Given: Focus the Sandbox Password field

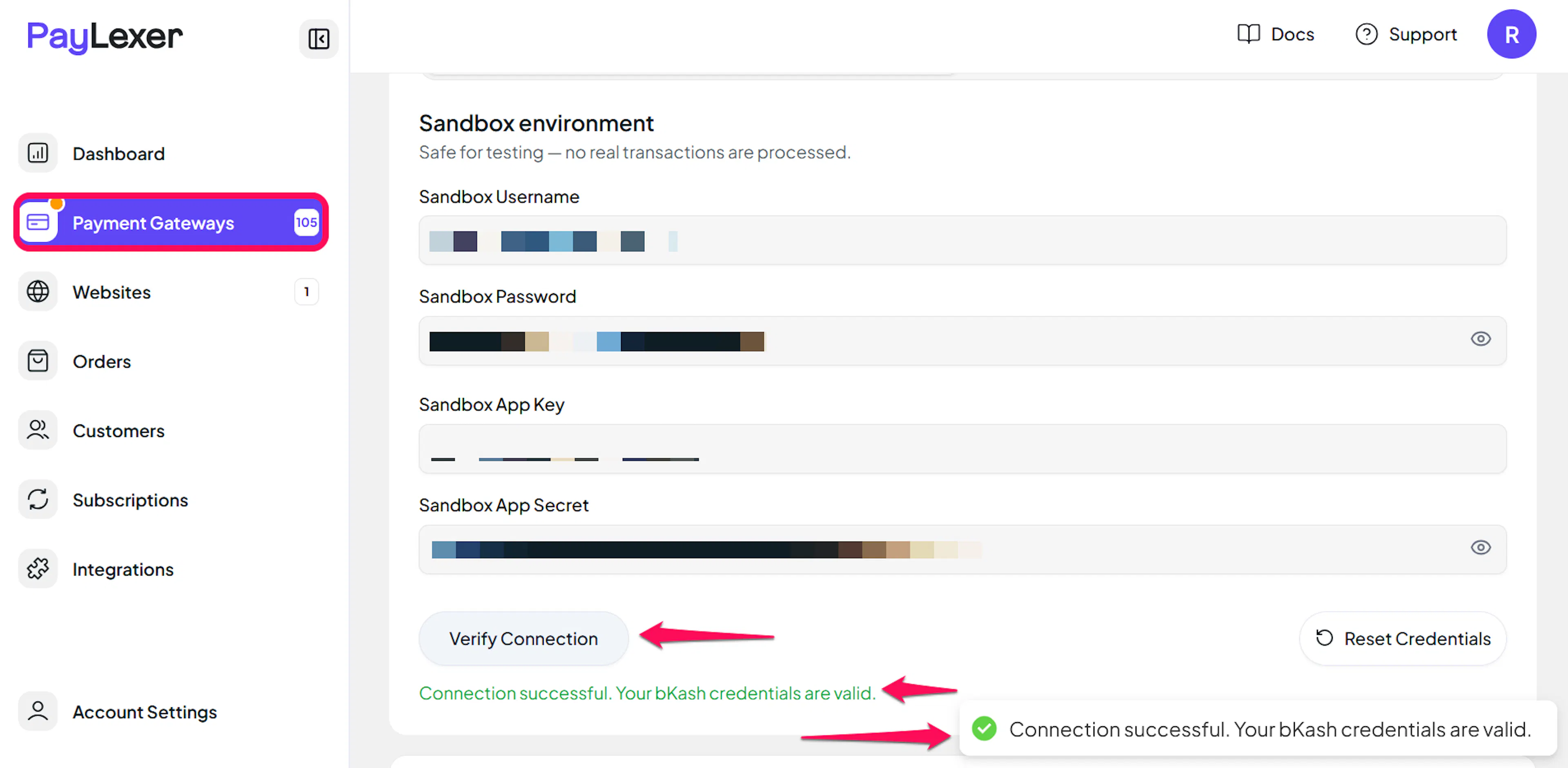Looking at the screenshot, I should [x=962, y=341].
